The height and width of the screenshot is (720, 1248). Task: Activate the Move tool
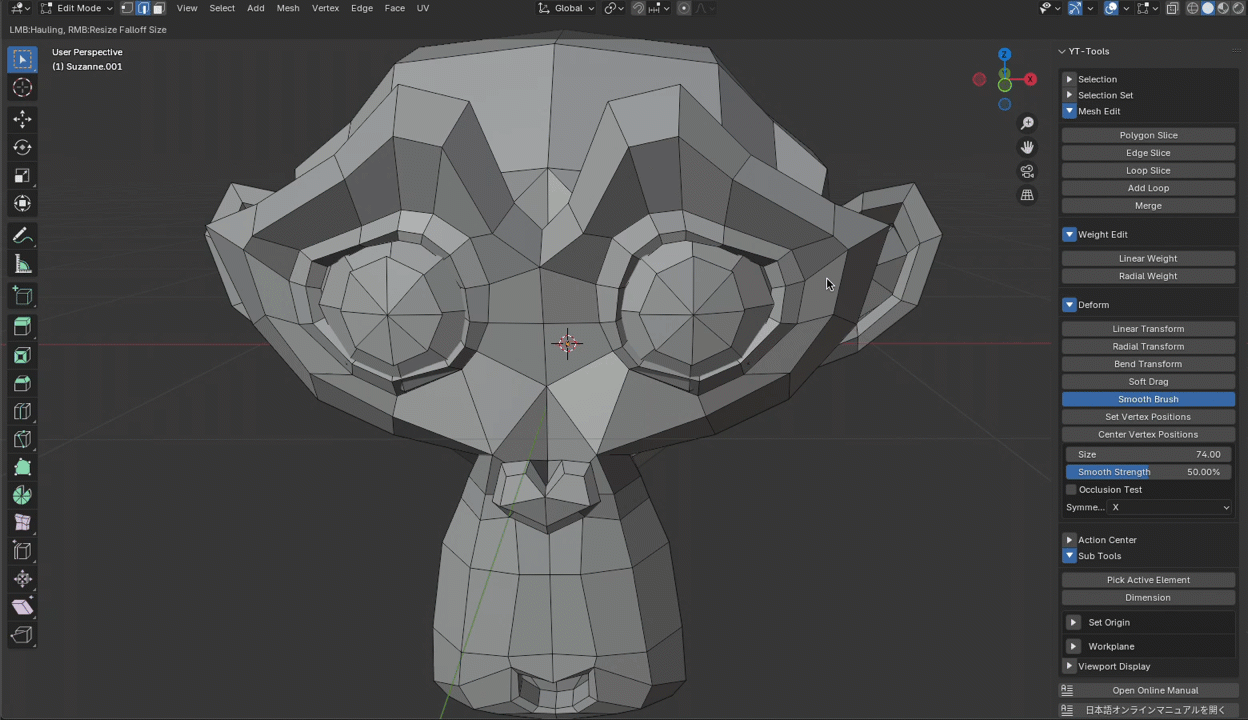click(22, 120)
